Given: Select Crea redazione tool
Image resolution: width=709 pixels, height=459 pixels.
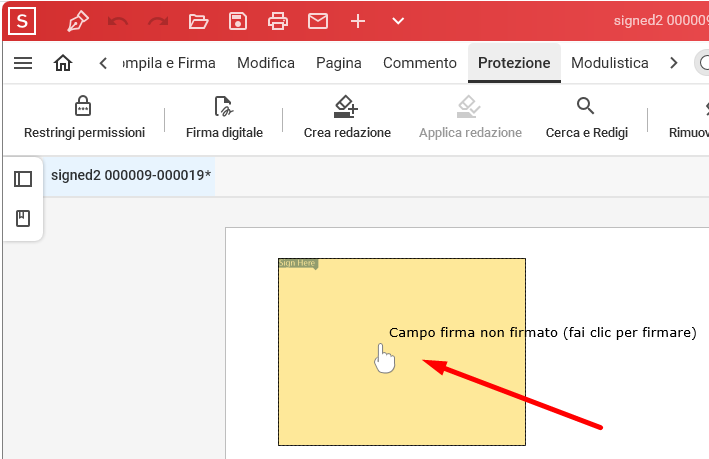Looking at the screenshot, I should (347, 118).
